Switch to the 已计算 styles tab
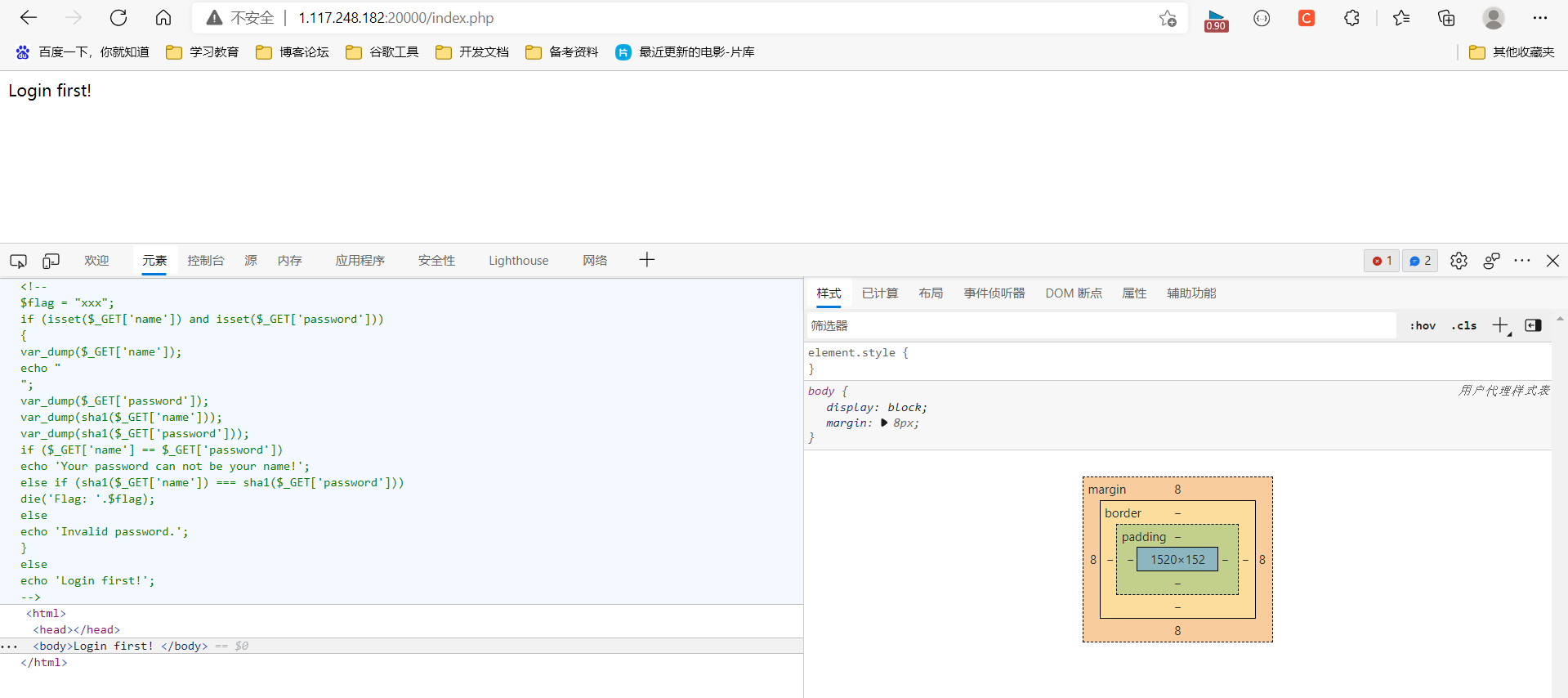 click(x=880, y=293)
